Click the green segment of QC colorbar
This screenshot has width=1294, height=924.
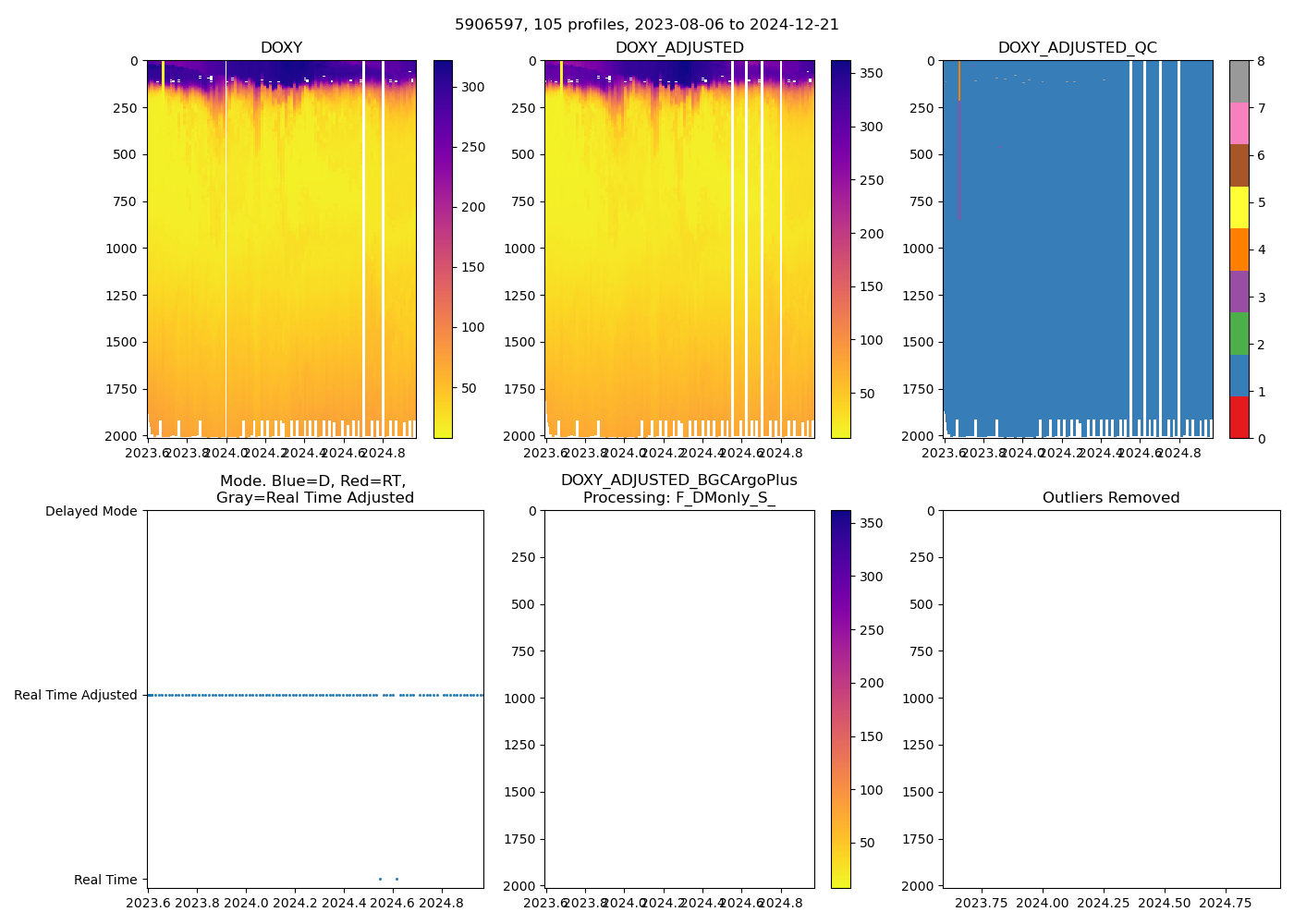tap(1239, 333)
